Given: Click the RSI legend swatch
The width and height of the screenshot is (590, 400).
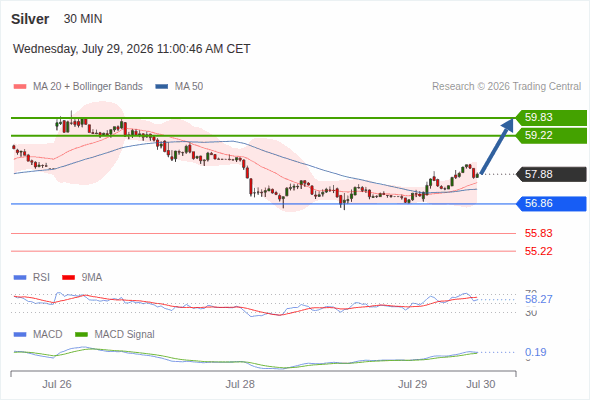Looking at the screenshot, I should pyautogui.click(x=20, y=278).
